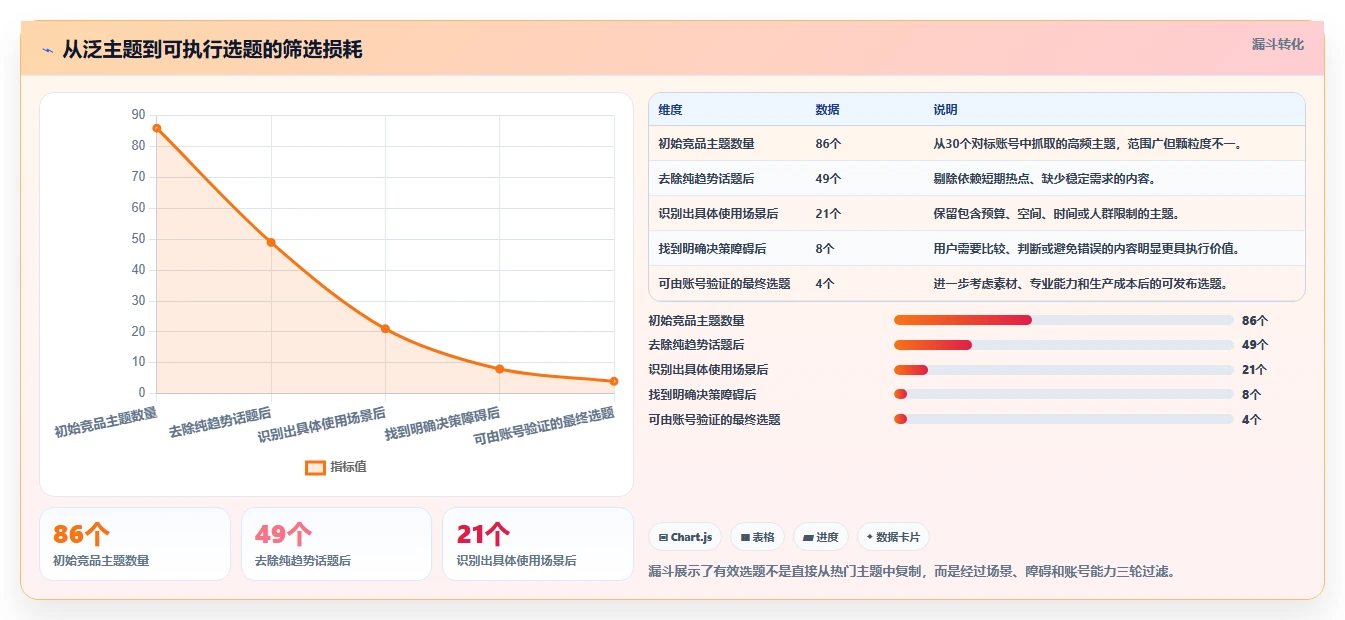Click x-axis label 初始竞品主题数量

pyautogui.click(x=106, y=422)
